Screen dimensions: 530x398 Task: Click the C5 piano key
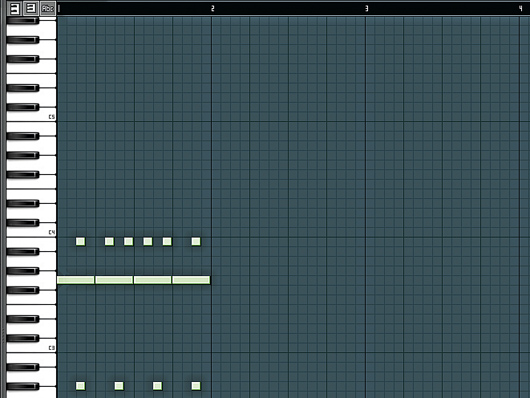pos(31,117)
